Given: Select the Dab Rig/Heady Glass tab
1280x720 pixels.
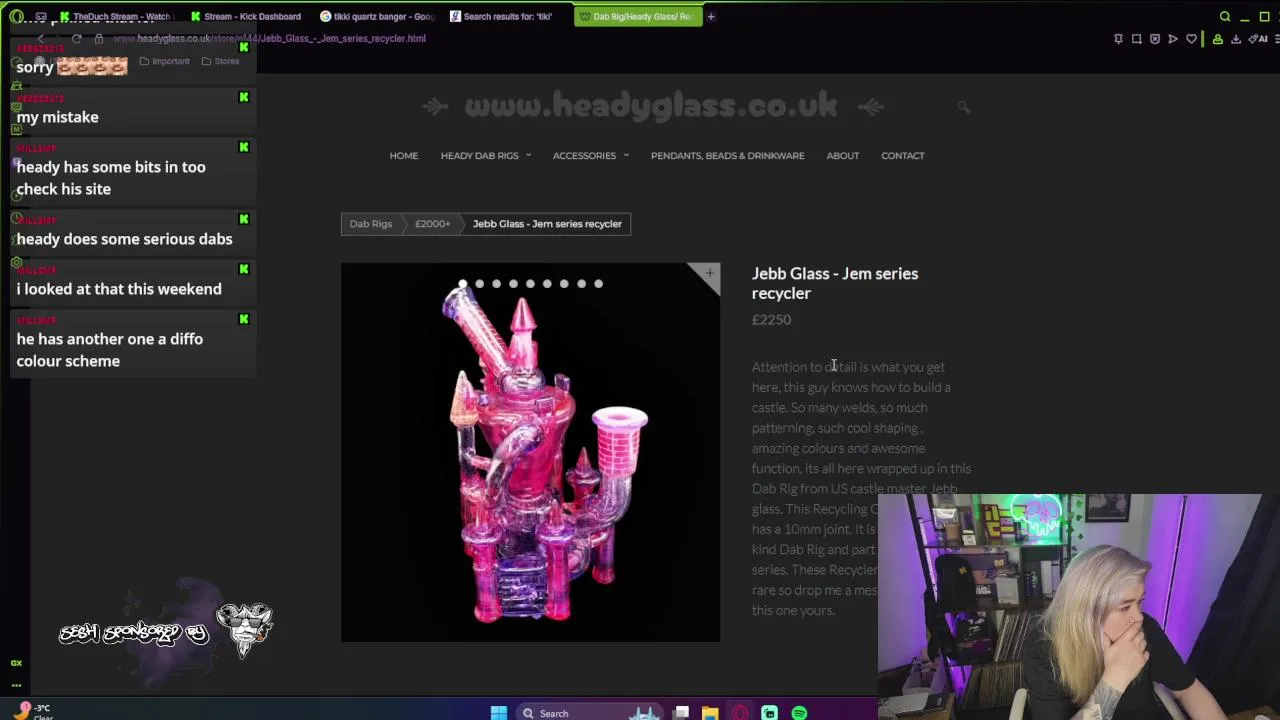Looking at the screenshot, I should 636,16.
